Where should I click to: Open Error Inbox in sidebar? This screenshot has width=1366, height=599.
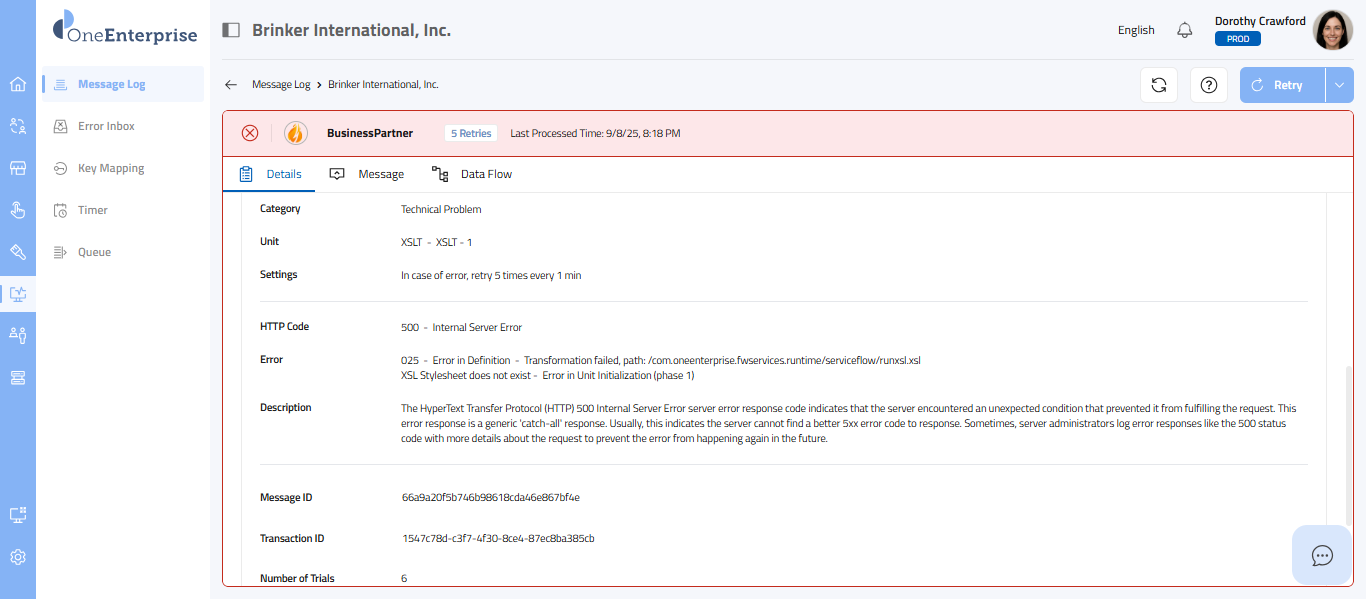pos(106,126)
